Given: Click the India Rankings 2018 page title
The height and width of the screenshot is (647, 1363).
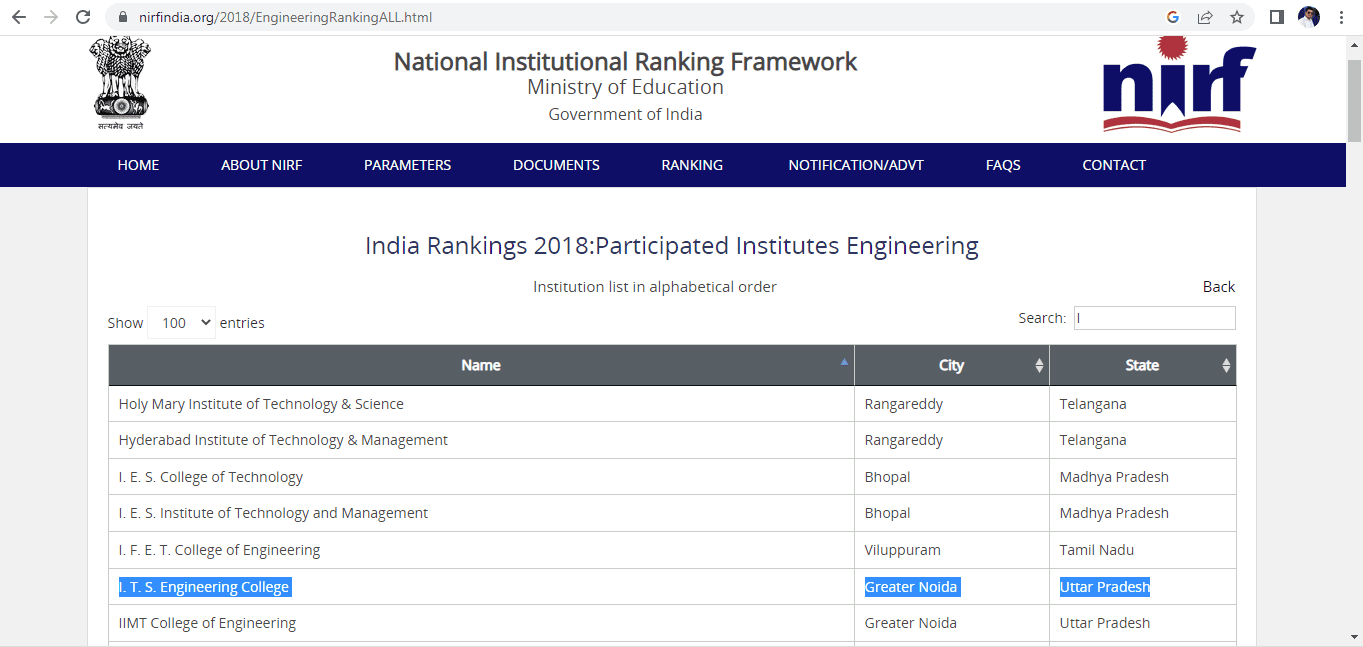Looking at the screenshot, I should 672,246.
